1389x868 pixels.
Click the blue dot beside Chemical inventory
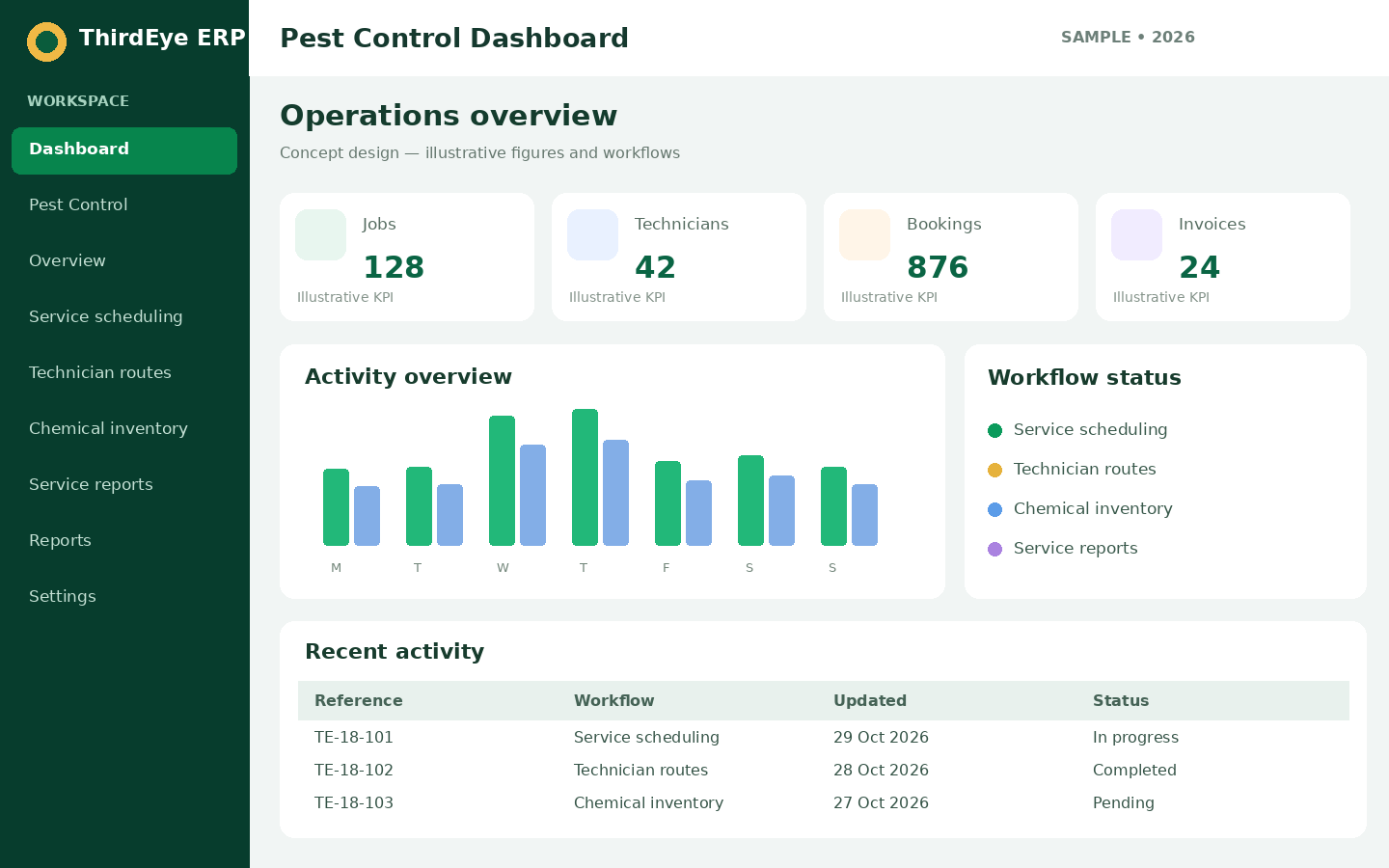point(995,509)
